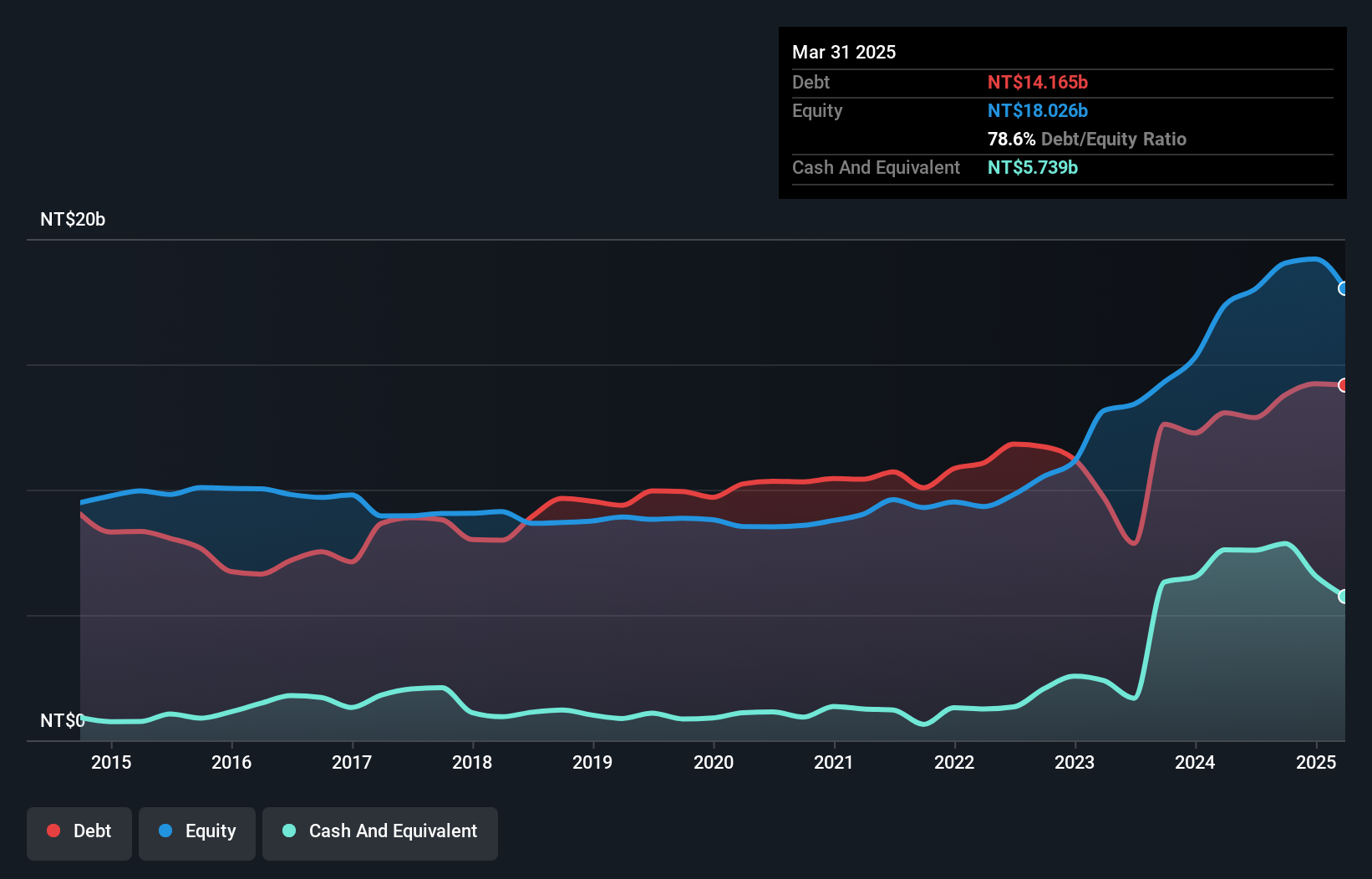The width and height of the screenshot is (1372, 879).
Task: Click the teal Cash And Equivalent dot
Action: (289, 831)
